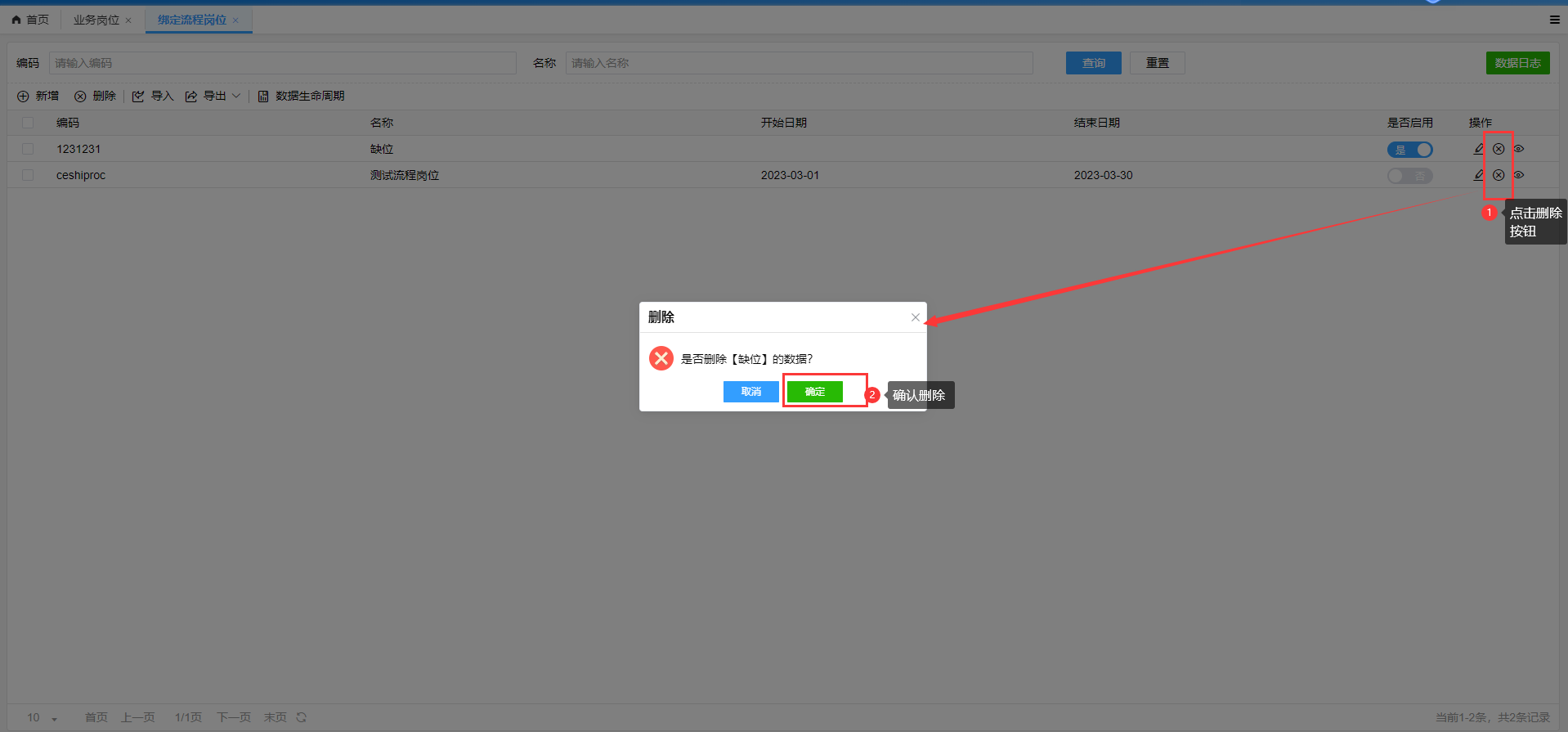Click the 开始日期 column header
The image size is (1568, 732).
point(784,123)
